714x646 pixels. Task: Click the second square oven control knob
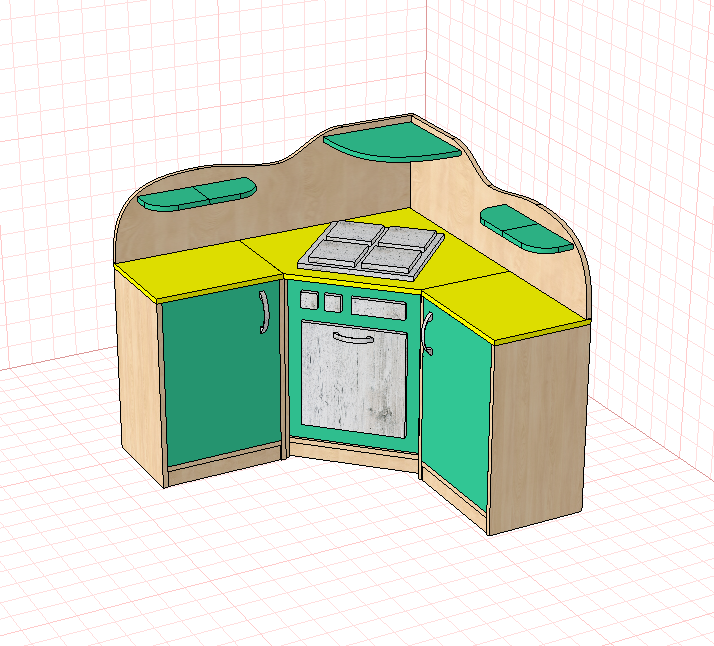333,303
